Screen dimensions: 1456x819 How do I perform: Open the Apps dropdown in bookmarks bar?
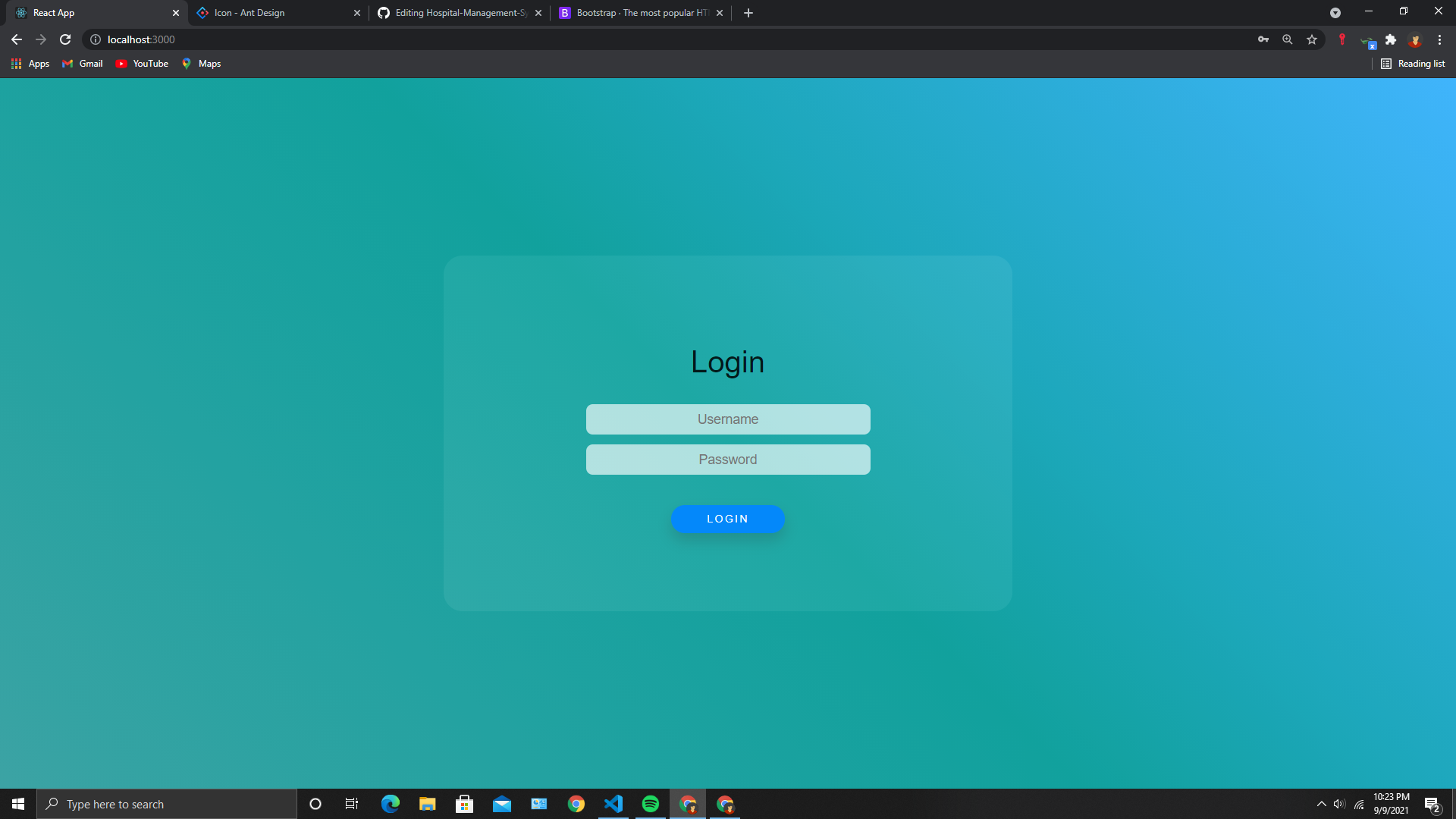coord(30,64)
